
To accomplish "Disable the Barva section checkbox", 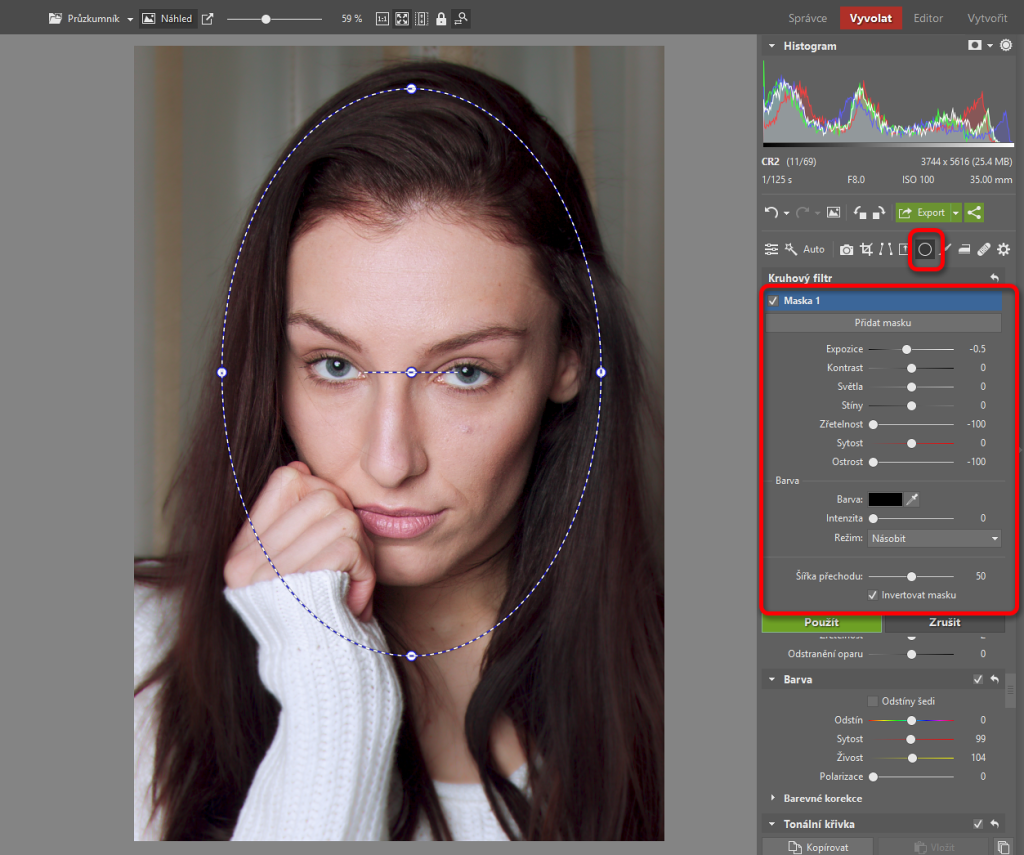I will coord(978,679).
